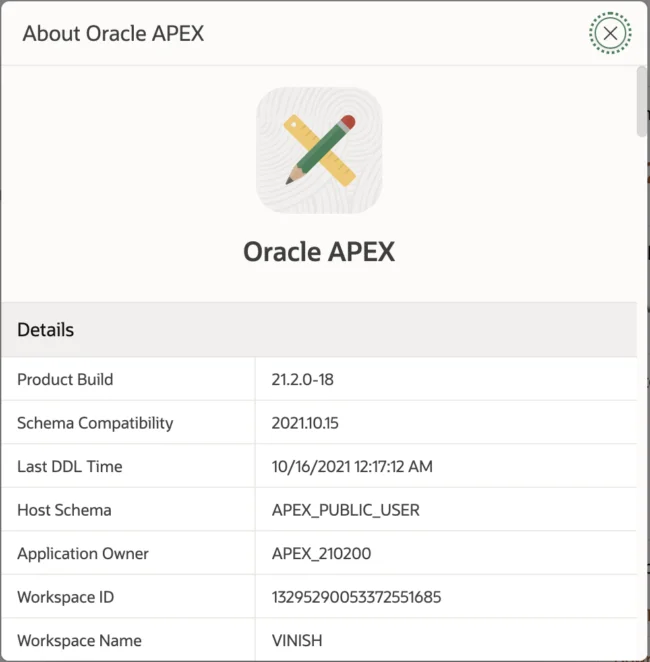
Task: Click the Oracle APEX pencil and ruler logo
Action: 319,150
